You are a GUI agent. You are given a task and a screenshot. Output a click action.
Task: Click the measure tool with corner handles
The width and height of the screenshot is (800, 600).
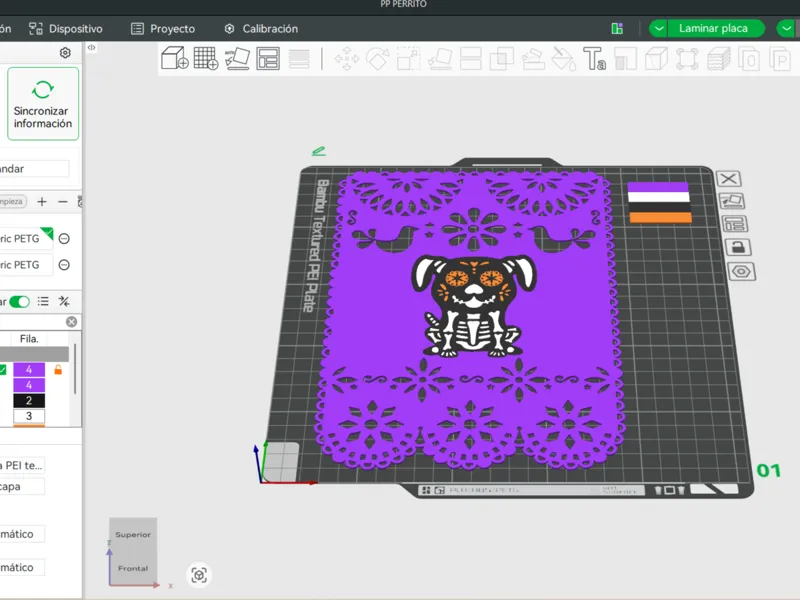[687, 59]
